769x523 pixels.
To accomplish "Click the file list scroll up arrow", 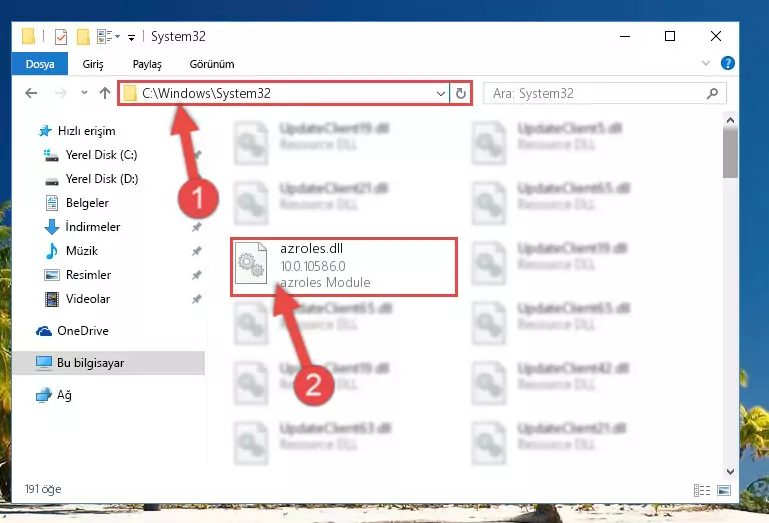I will click(730, 120).
